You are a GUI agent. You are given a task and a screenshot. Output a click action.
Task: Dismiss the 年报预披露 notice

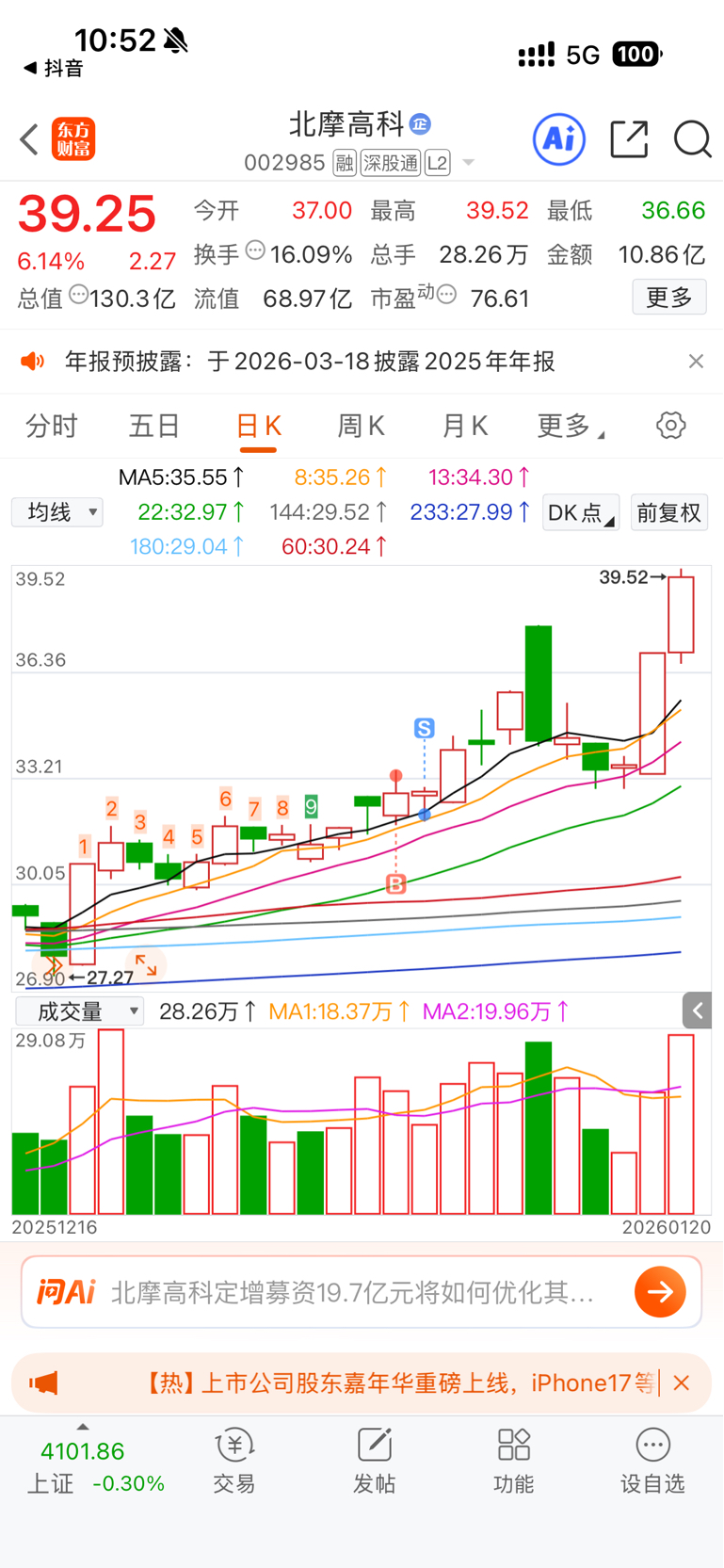(696, 362)
